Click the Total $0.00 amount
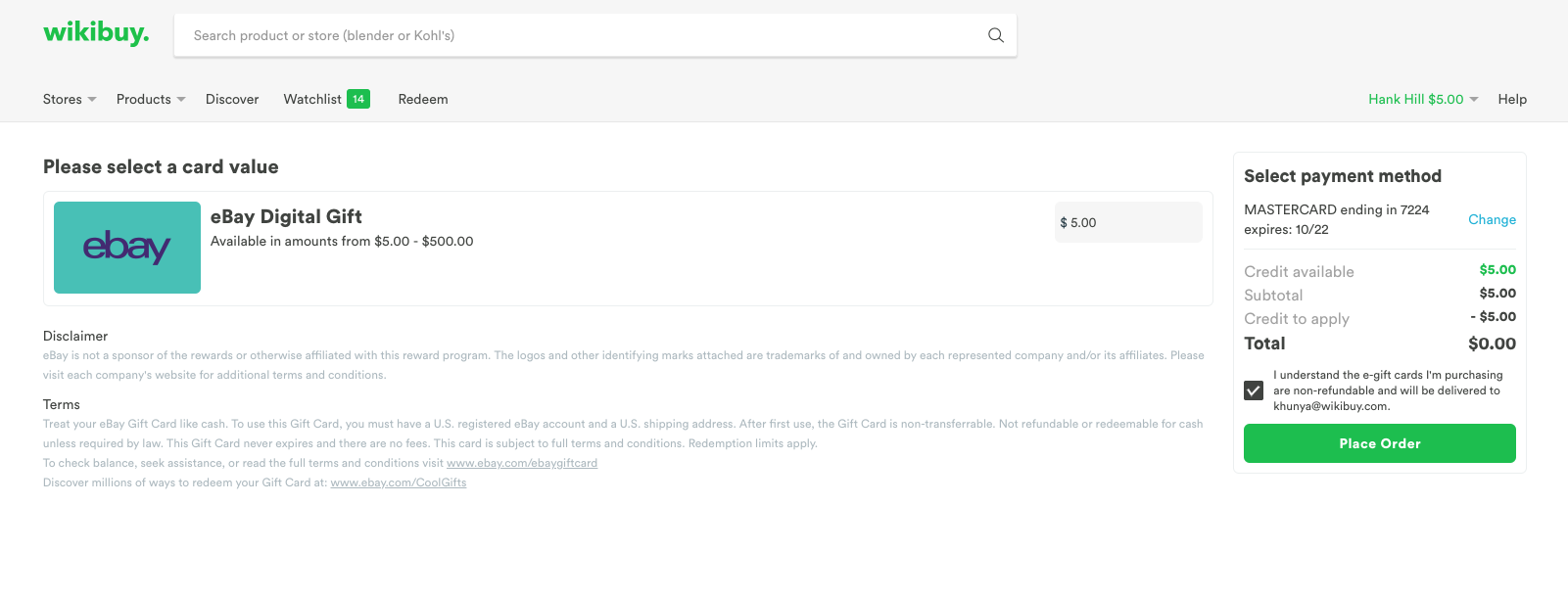 pos(1492,344)
